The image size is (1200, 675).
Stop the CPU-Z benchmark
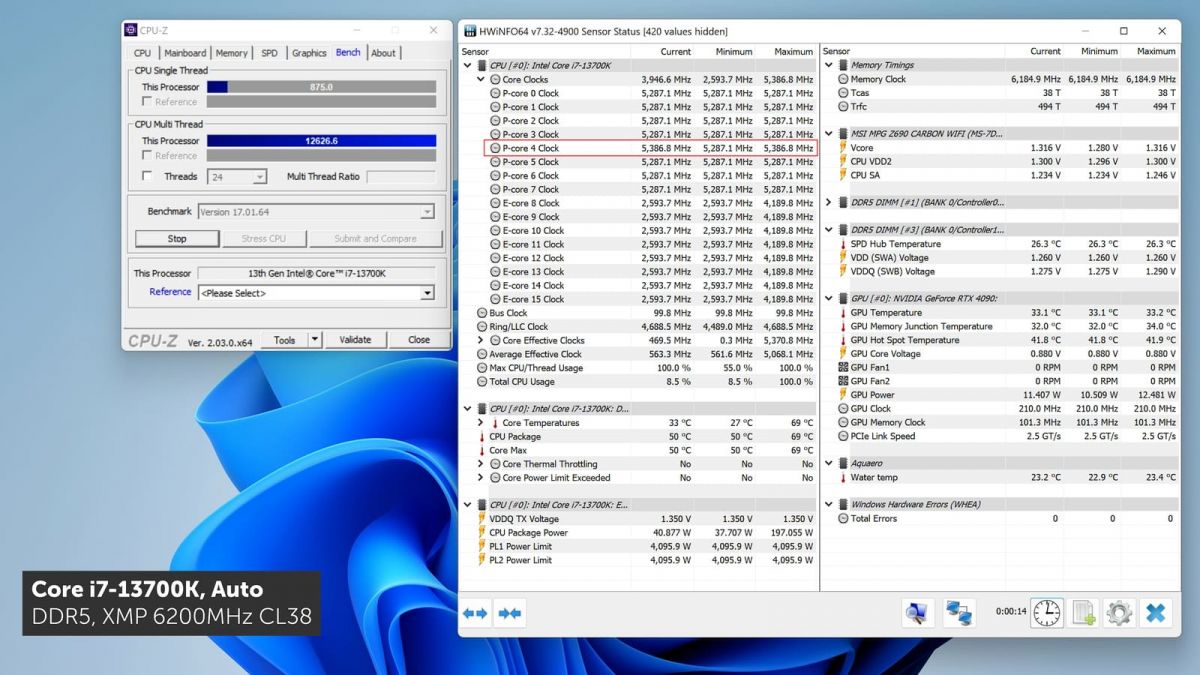point(177,238)
